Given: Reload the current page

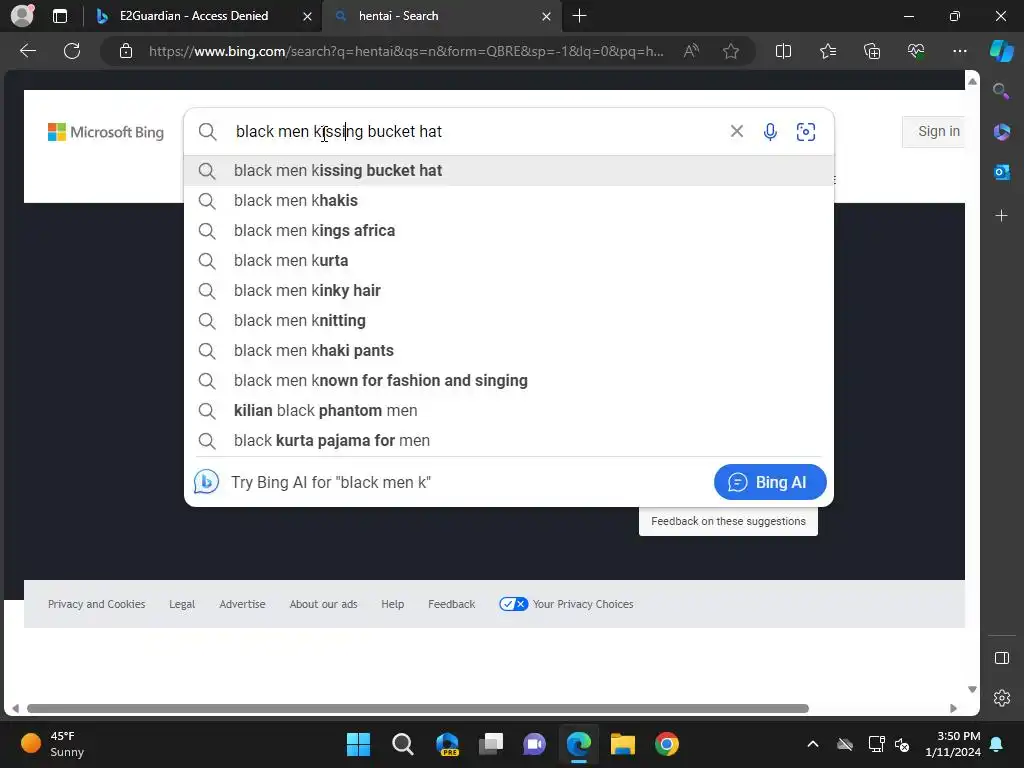Looking at the screenshot, I should click(72, 51).
